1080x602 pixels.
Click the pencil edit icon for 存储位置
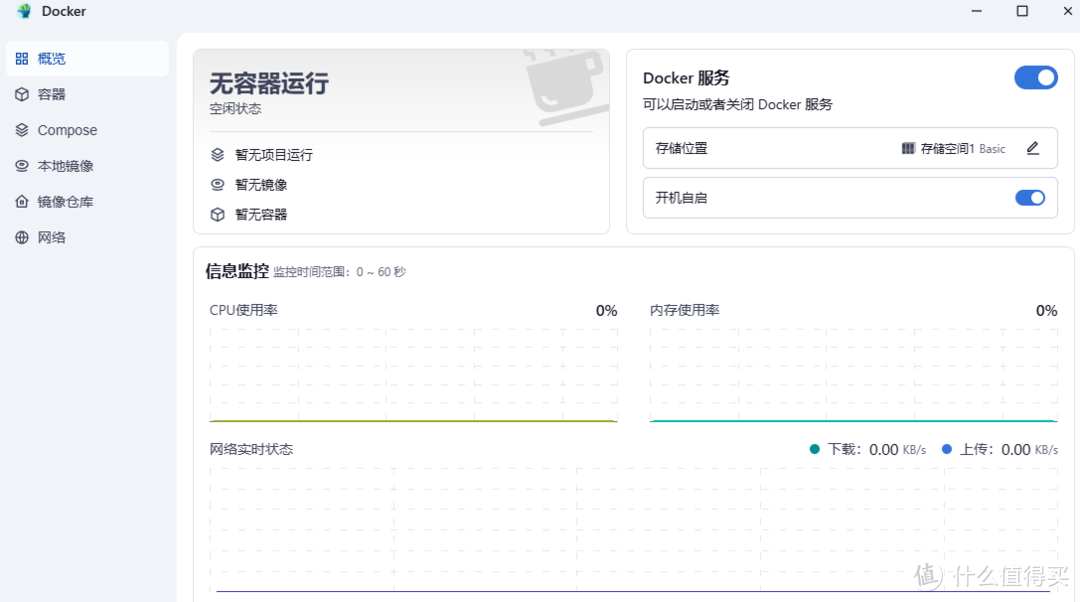point(1033,148)
